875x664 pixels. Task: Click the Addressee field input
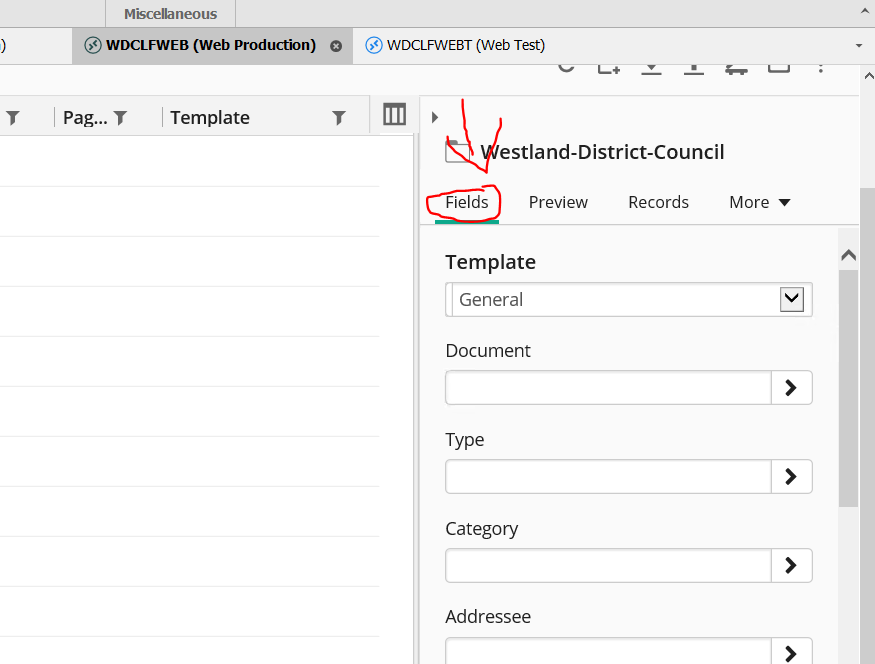point(608,651)
